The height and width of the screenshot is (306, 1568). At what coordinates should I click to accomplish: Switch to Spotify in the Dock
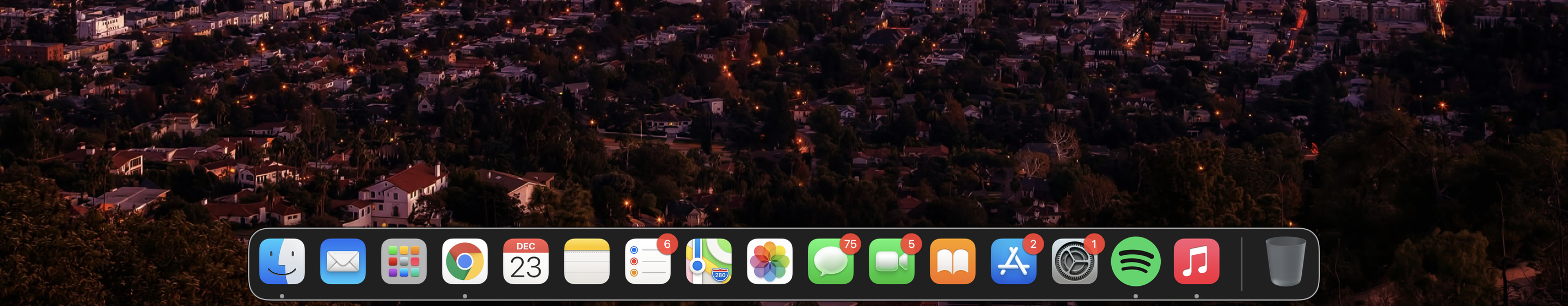pyautogui.click(x=1136, y=261)
